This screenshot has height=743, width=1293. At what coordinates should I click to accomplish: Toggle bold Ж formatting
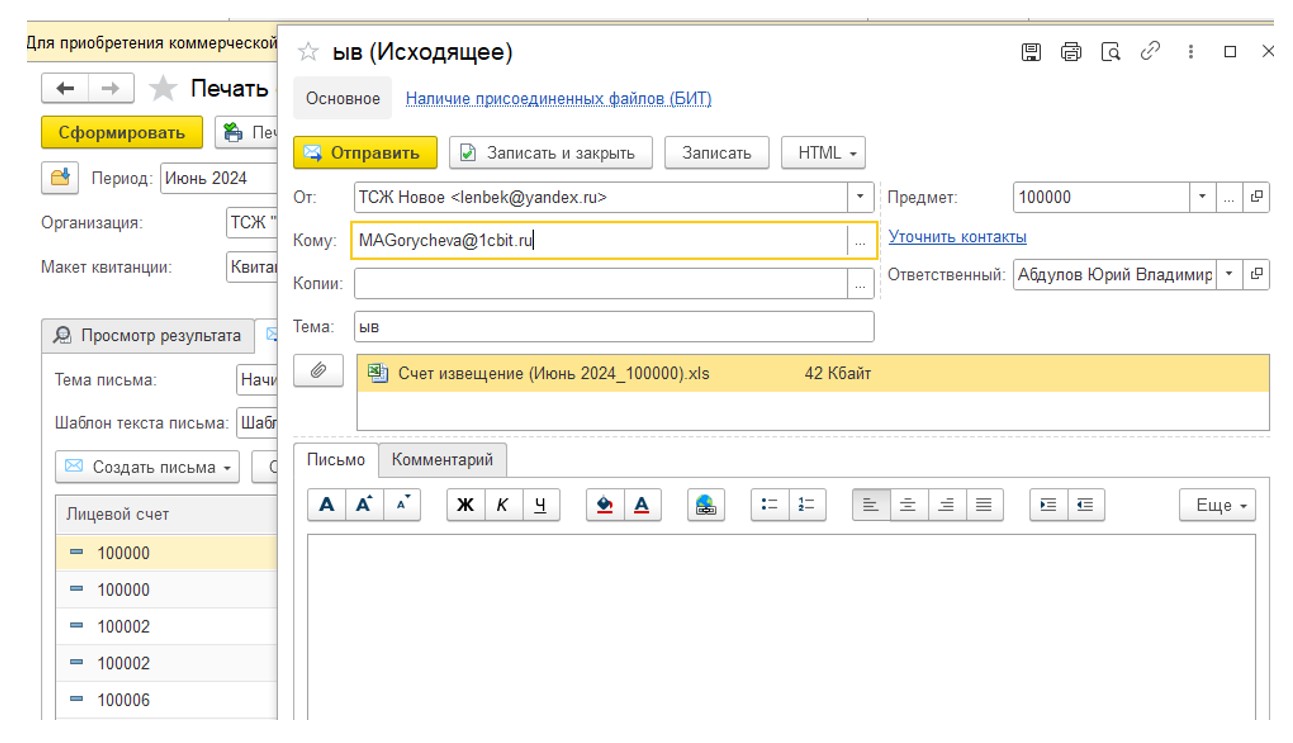click(465, 505)
